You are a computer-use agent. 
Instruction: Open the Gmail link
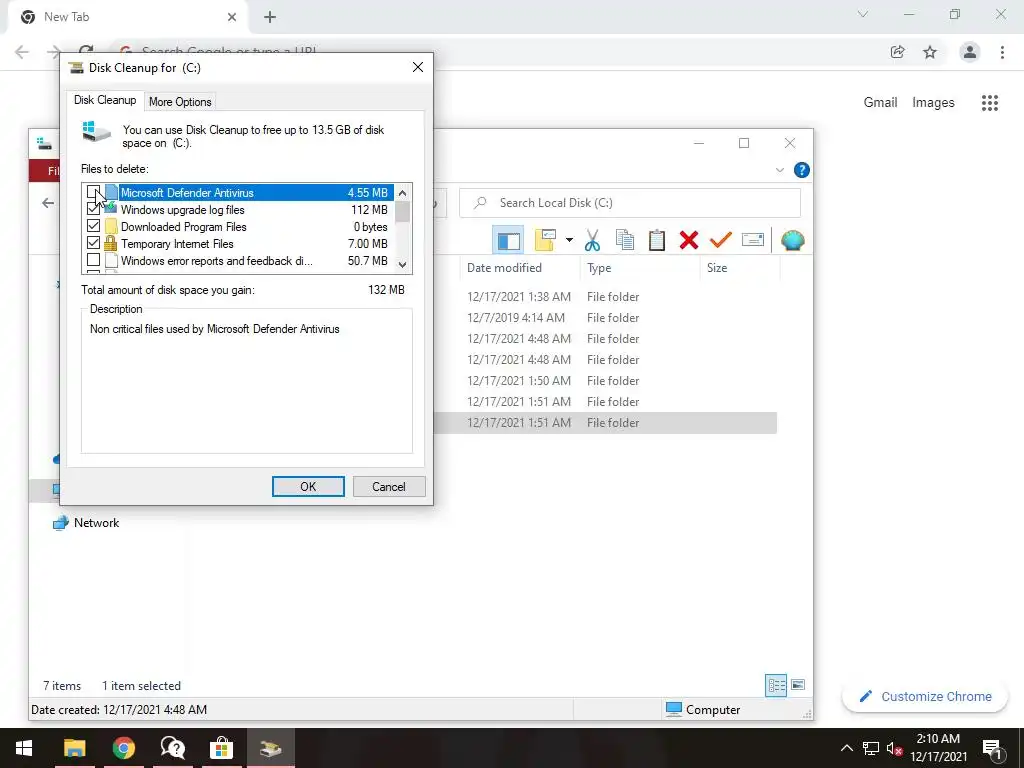click(x=880, y=103)
